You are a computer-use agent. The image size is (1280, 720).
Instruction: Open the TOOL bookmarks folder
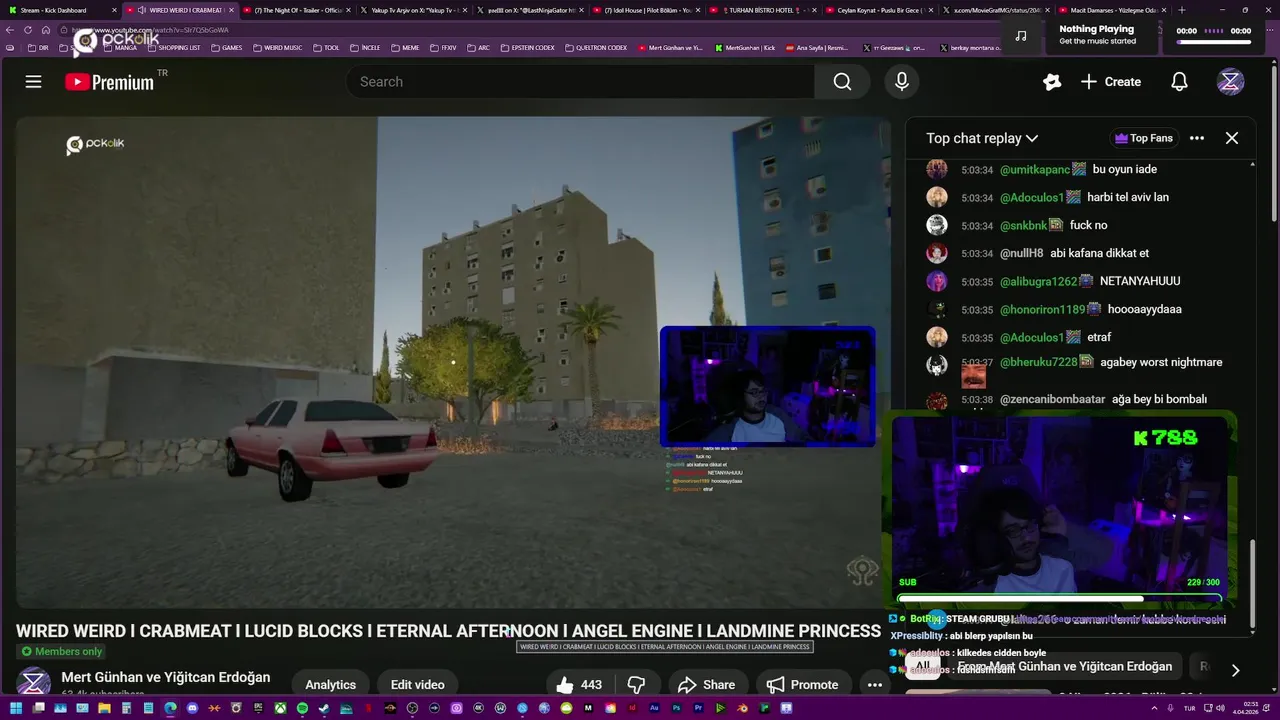tap(326, 48)
